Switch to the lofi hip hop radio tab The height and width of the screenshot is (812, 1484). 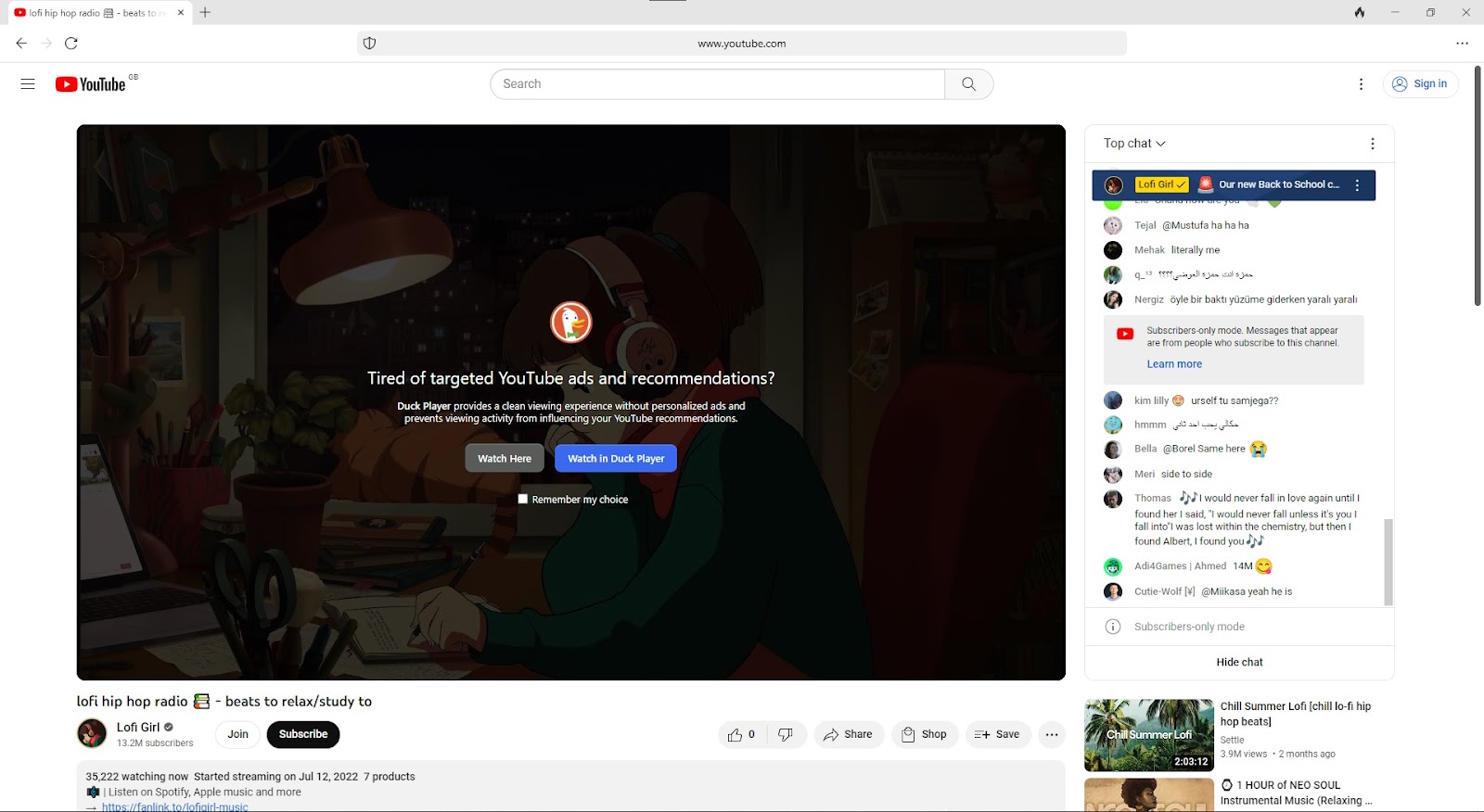[x=97, y=13]
